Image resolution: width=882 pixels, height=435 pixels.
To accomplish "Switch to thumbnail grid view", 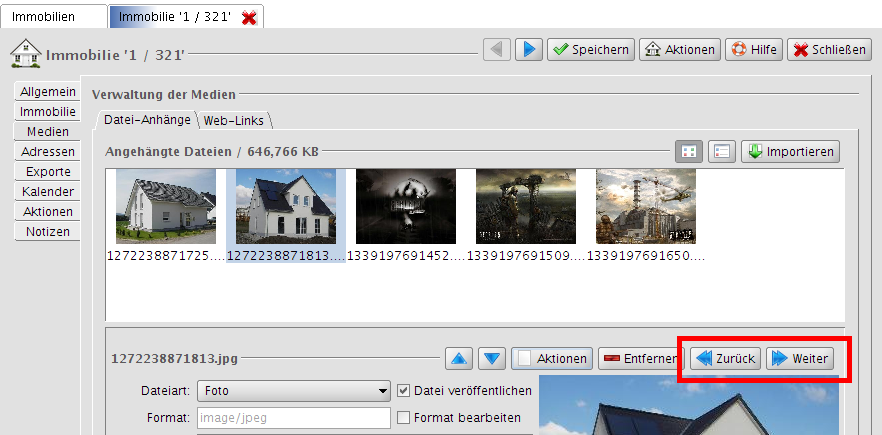I will point(688,151).
